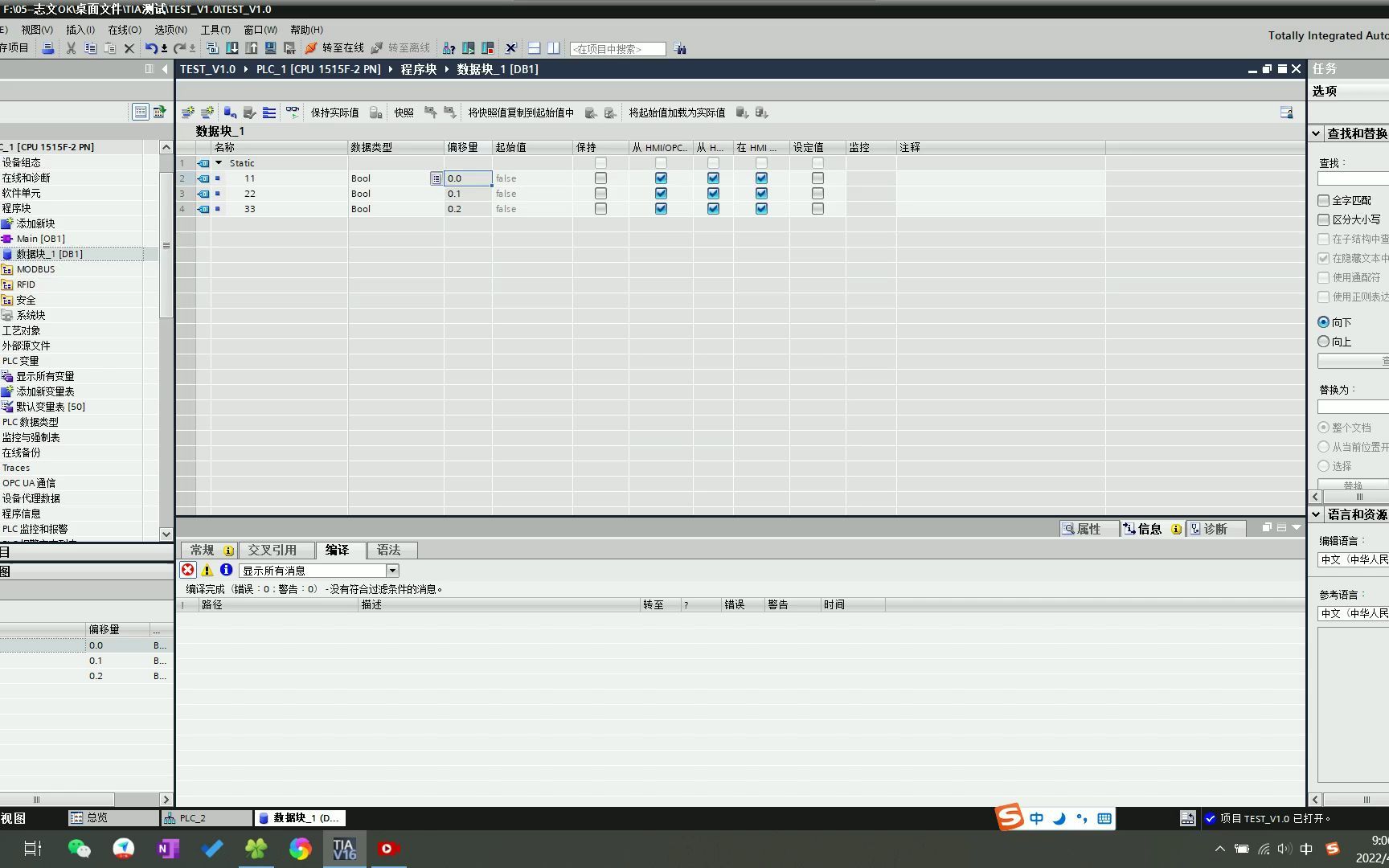Click the delete X icon in the main toolbar
The height and width of the screenshot is (868, 1389).
[x=129, y=48]
